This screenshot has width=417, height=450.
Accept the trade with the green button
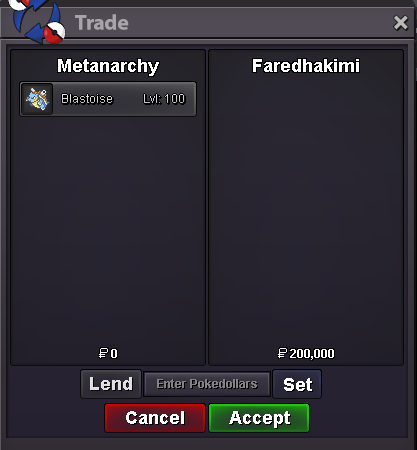259,418
